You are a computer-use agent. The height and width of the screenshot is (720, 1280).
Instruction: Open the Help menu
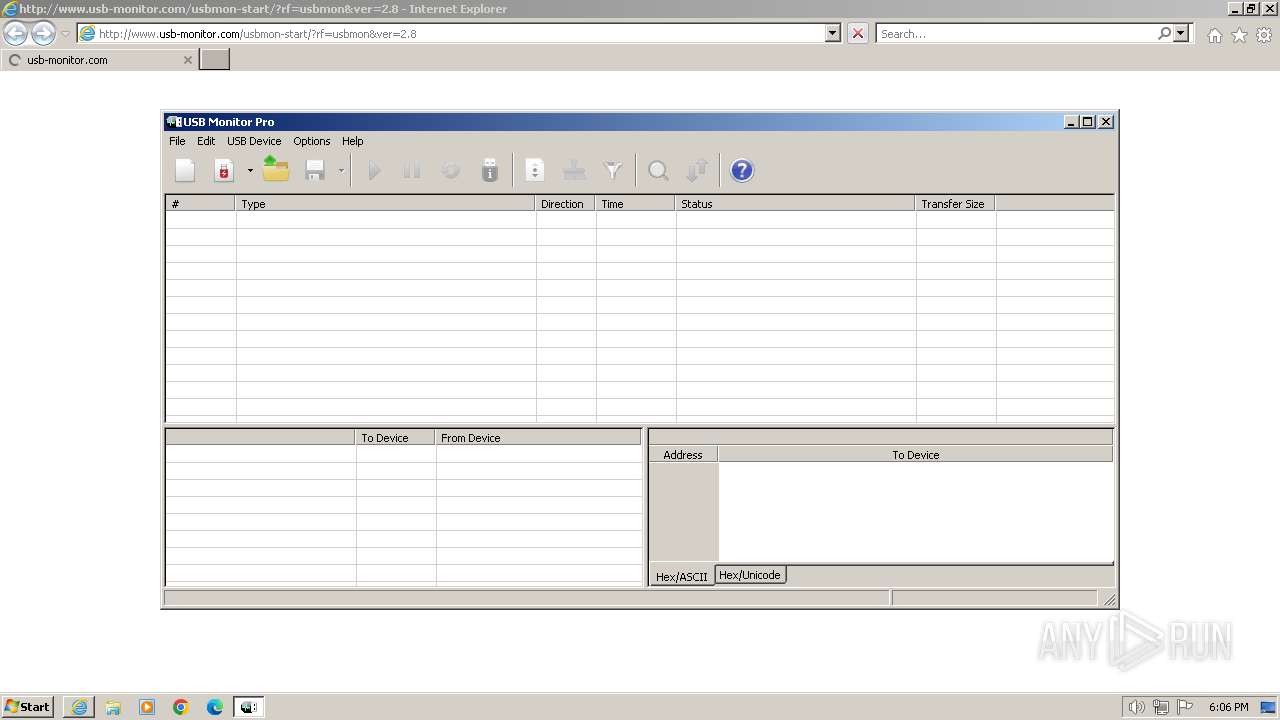click(x=353, y=141)
